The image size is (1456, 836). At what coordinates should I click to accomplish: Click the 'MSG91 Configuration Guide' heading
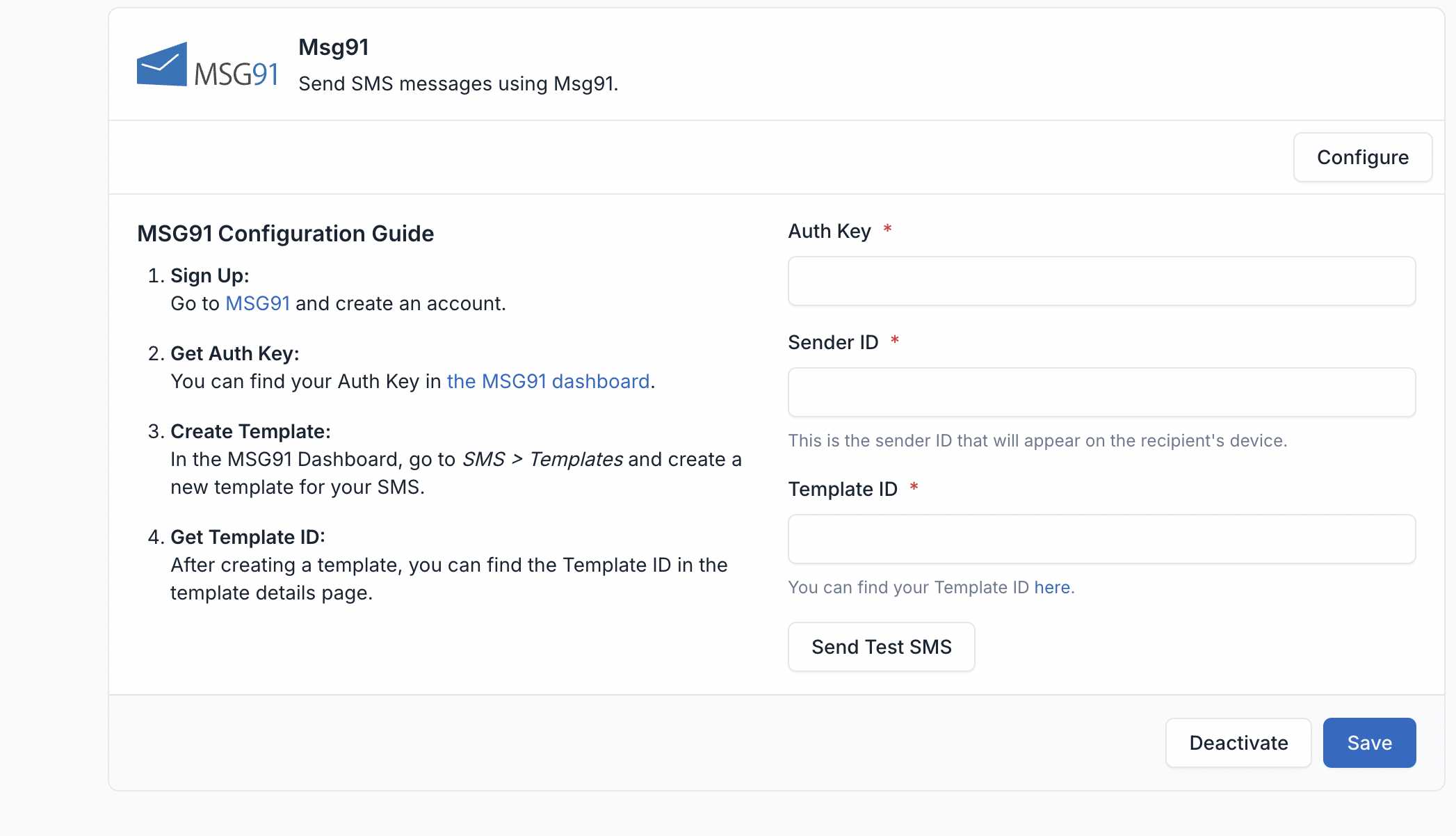[x=285, y=234]
